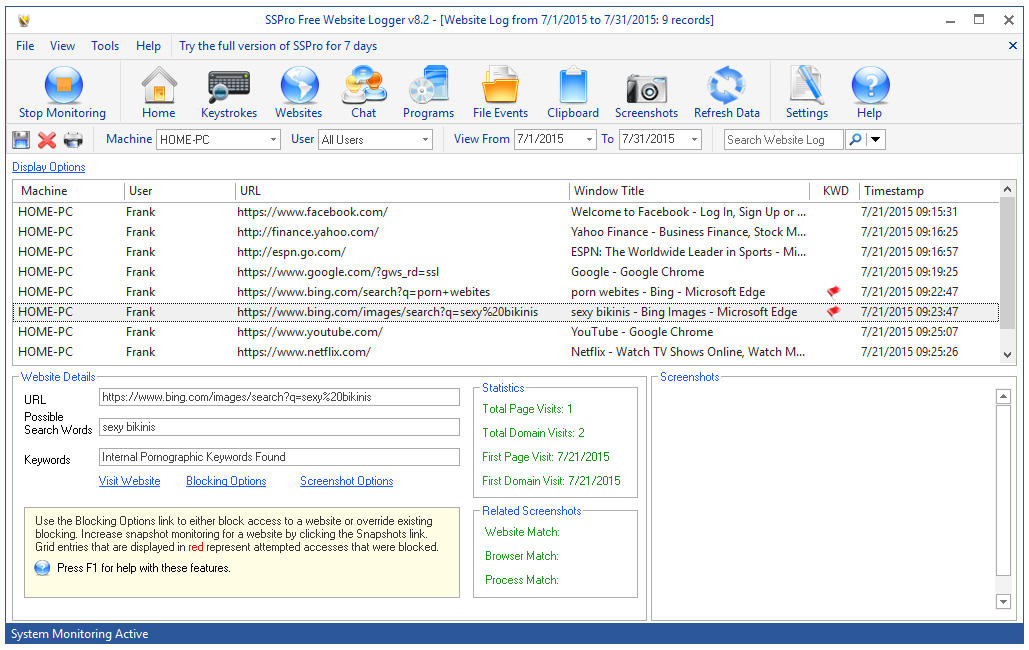The height and width of the screenshot is (650, 1029).
Task: Click the website list scroll down arrow
Action: (x=1007, y=355)
